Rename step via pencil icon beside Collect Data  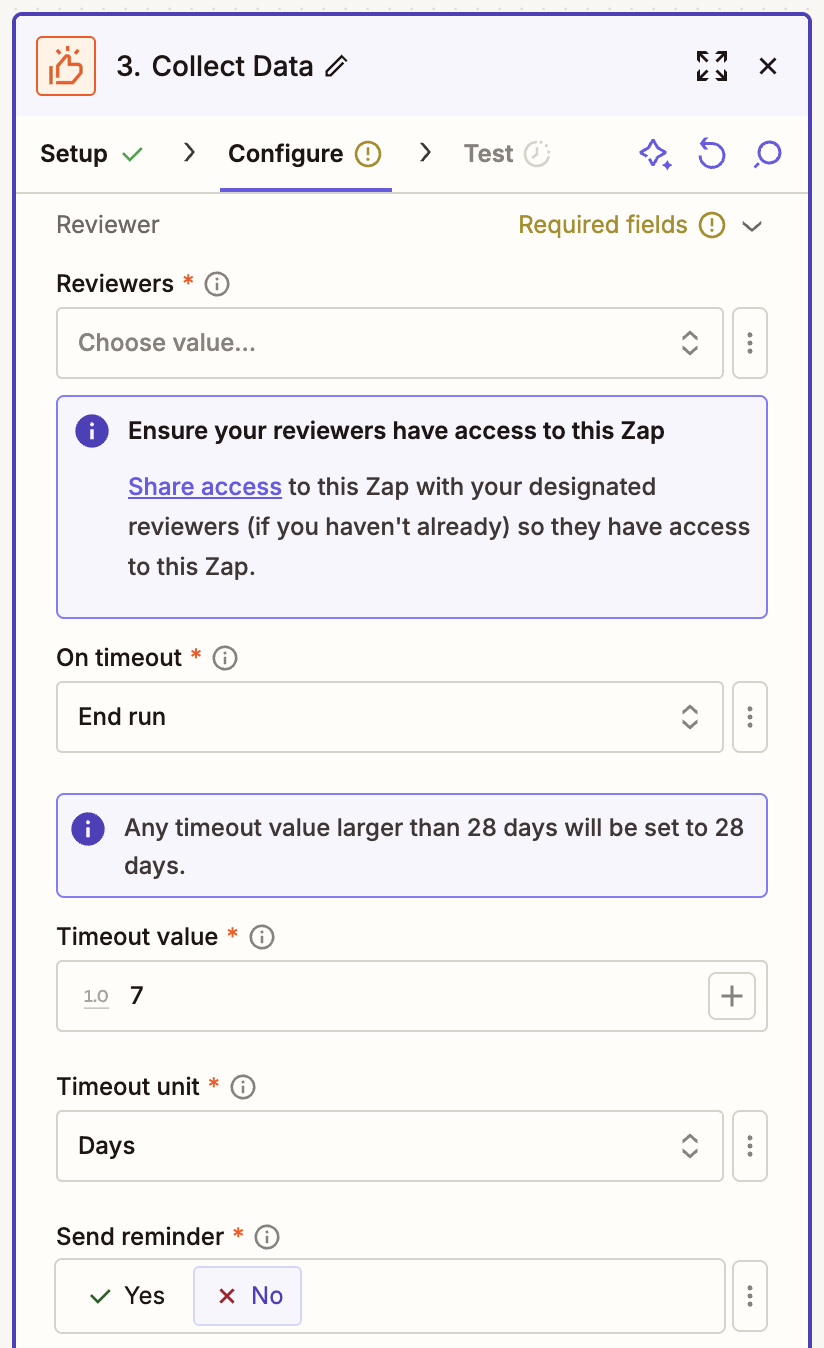[x=337, y=67]
